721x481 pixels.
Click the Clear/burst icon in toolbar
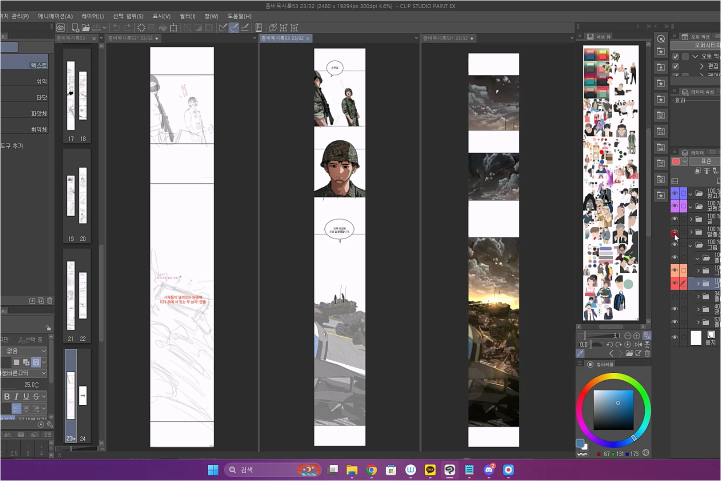click(141, 28)
